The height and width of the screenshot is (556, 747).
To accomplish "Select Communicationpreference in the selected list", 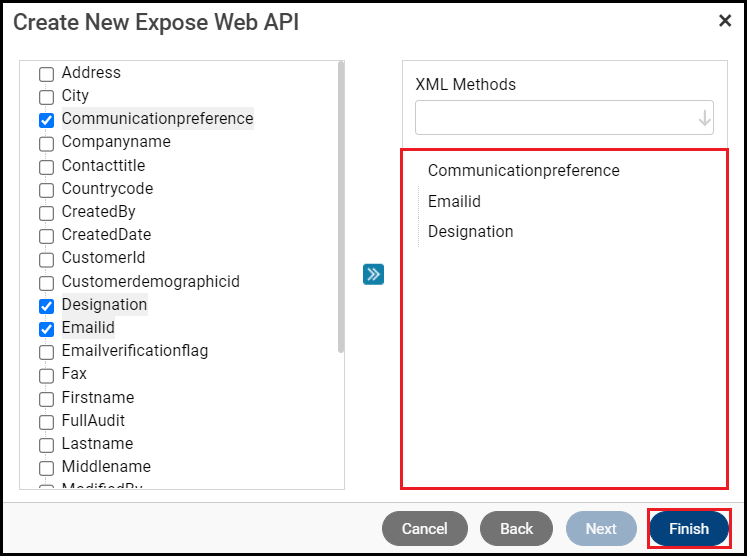I will [x=523, y=171].
